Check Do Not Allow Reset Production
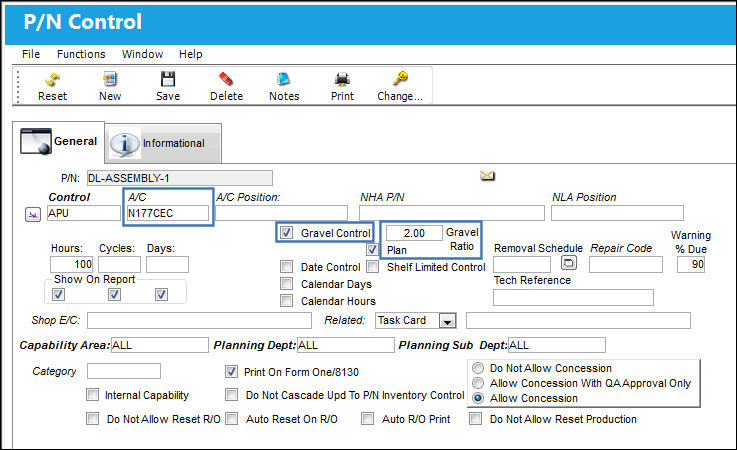The height and width of the screenshot is (450, 737). [476, 418]
